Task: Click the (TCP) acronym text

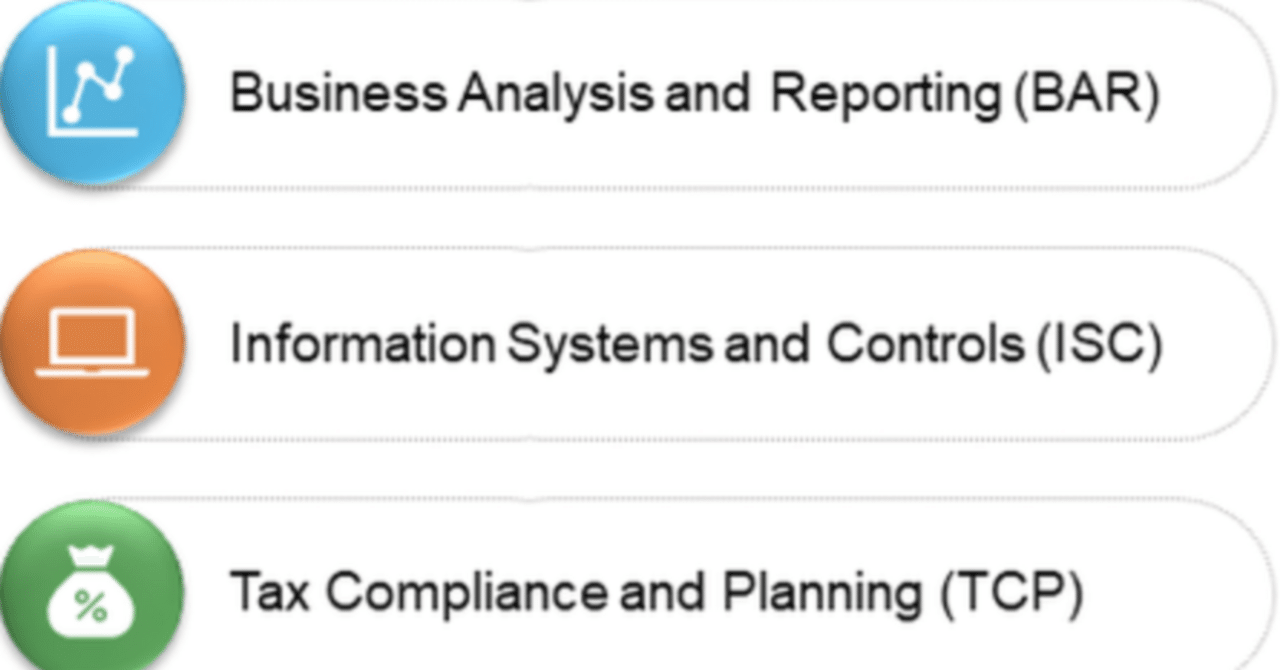Action: [1010, 594]
